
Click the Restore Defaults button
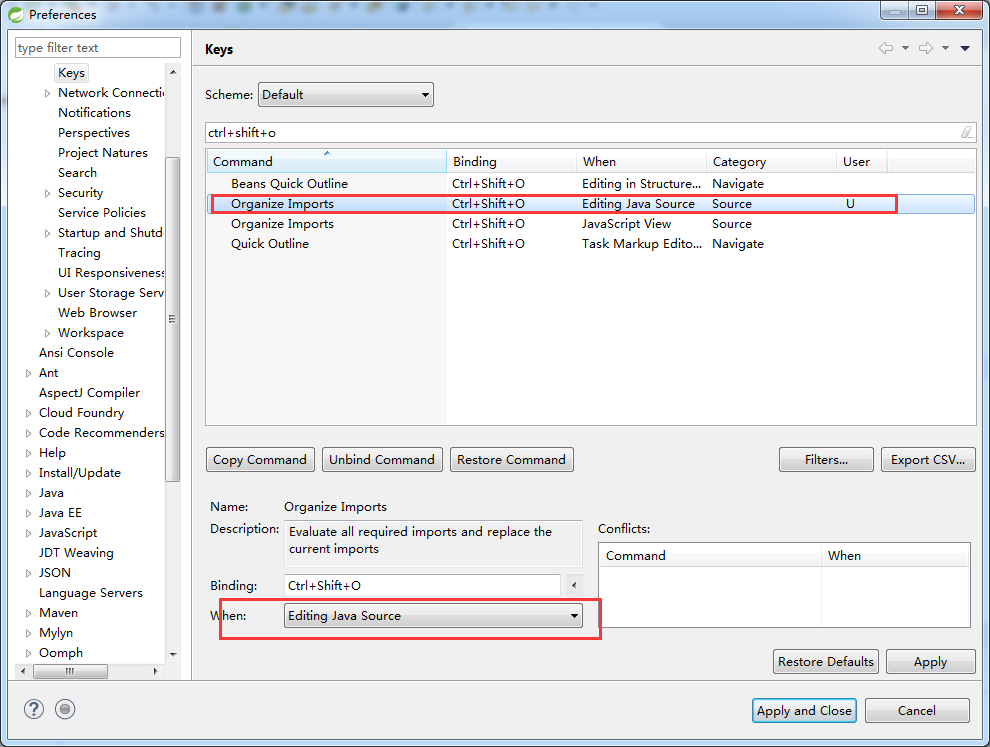826,662
